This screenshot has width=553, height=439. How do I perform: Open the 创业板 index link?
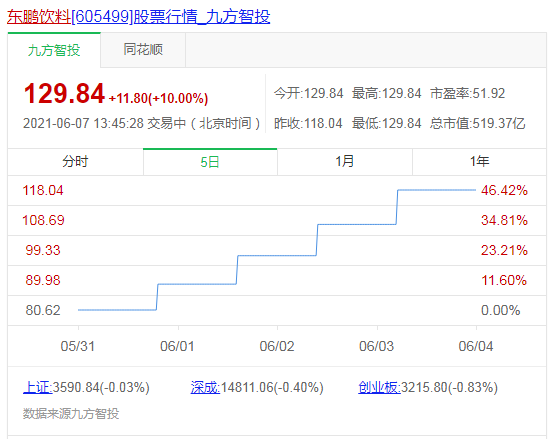point(379,387)
